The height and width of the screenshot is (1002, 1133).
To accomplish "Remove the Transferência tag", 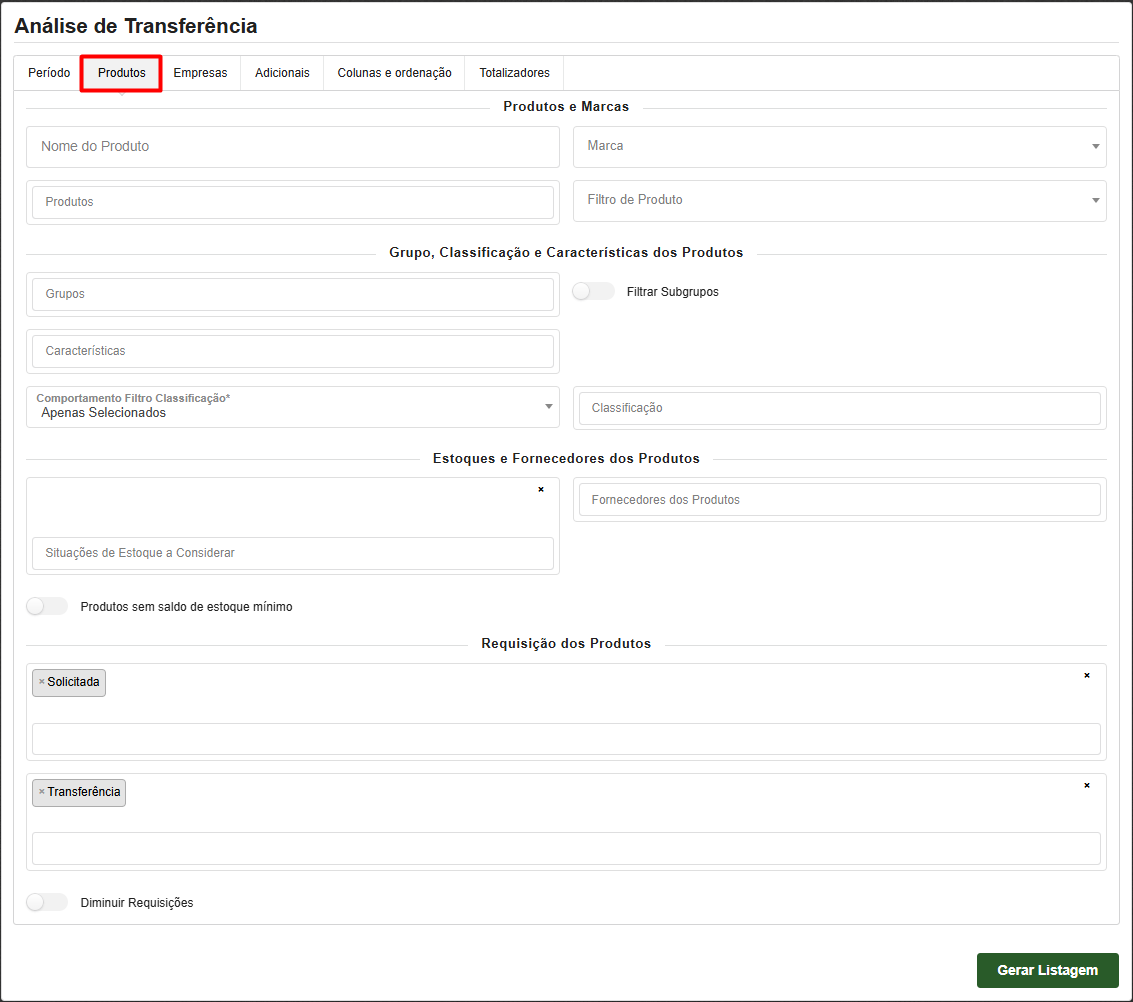I will tap(42, 792).
